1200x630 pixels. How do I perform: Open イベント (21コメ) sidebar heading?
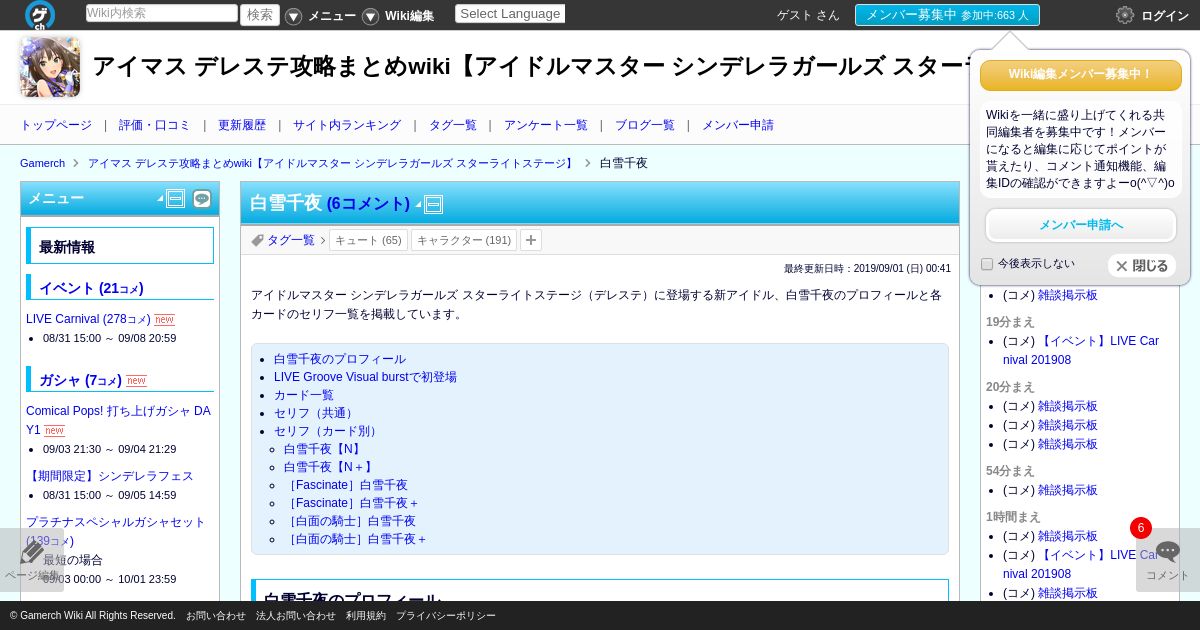(91, 288)
